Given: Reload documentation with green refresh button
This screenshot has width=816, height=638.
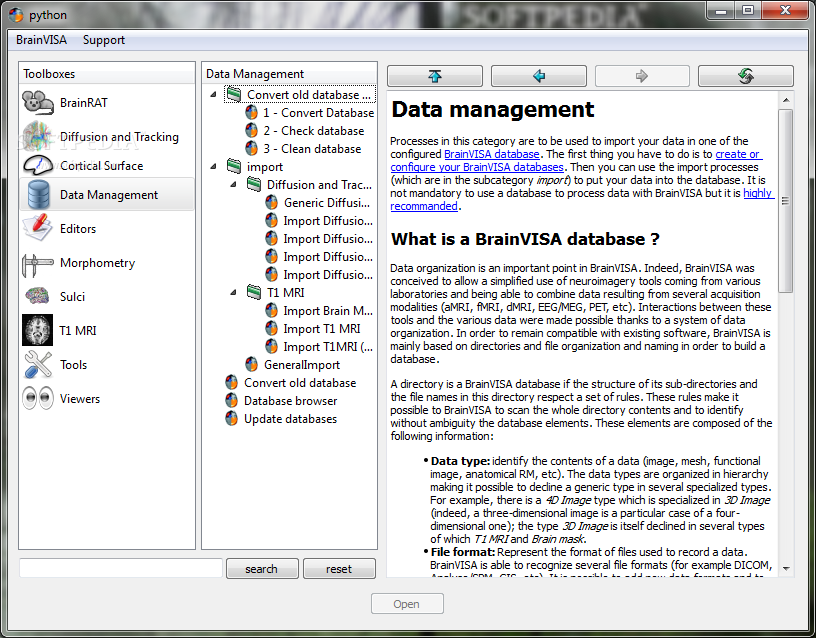Looking at the screenshot, I should coord(746,76).
